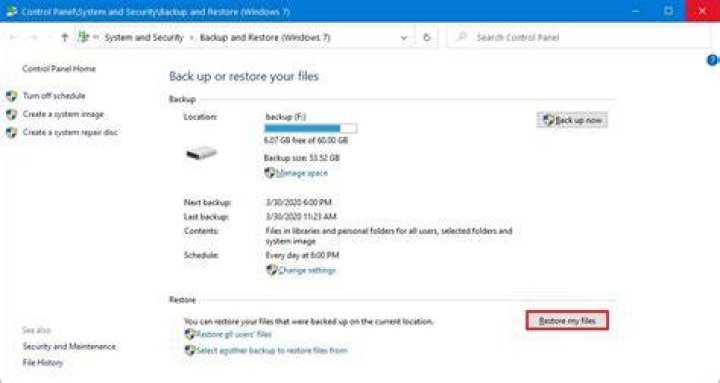Viewport: 720px width, 383px height.
Task: Open the Change settings link
Action: 307,270
